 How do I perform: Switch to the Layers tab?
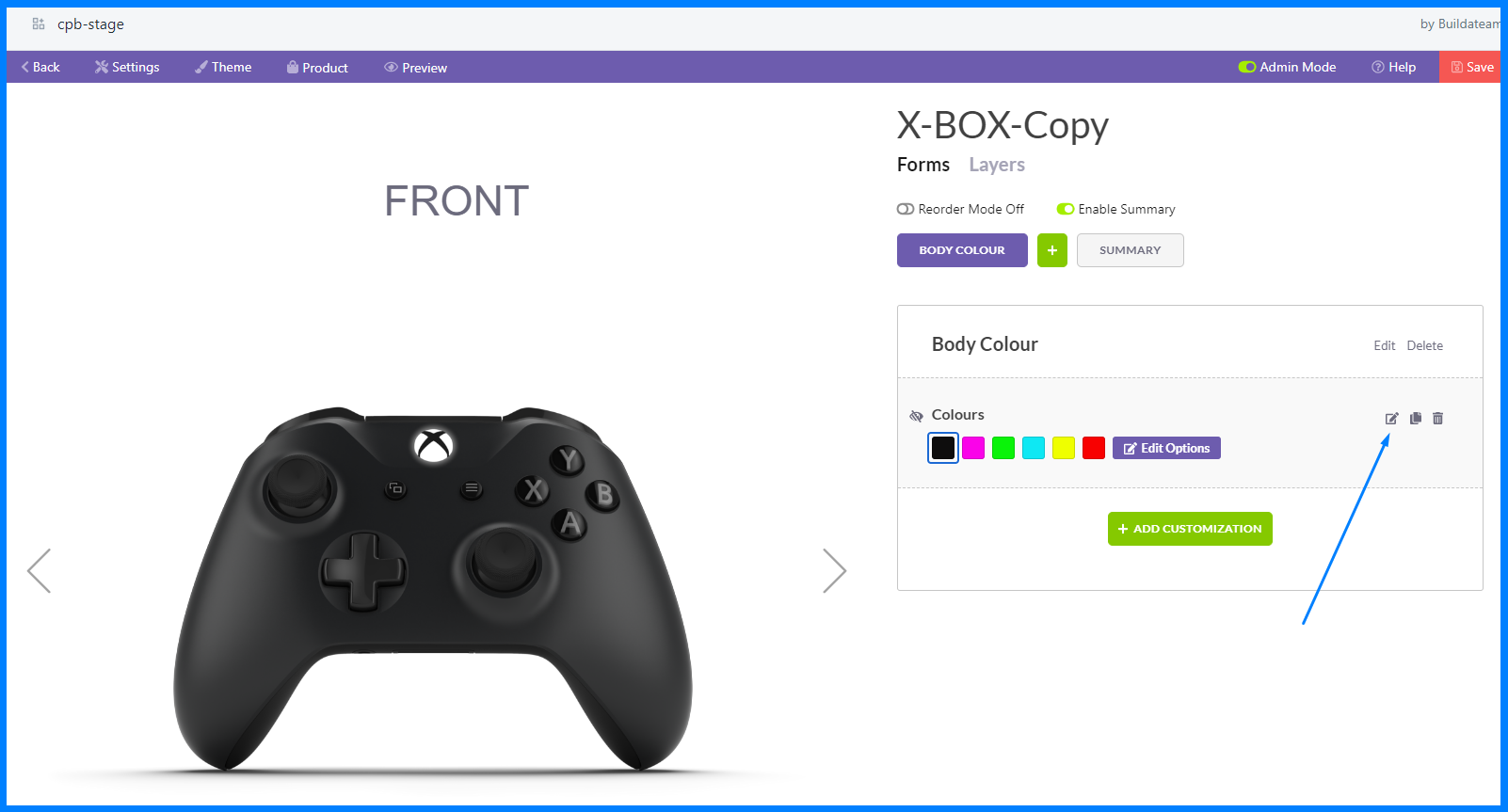point(997,165)
